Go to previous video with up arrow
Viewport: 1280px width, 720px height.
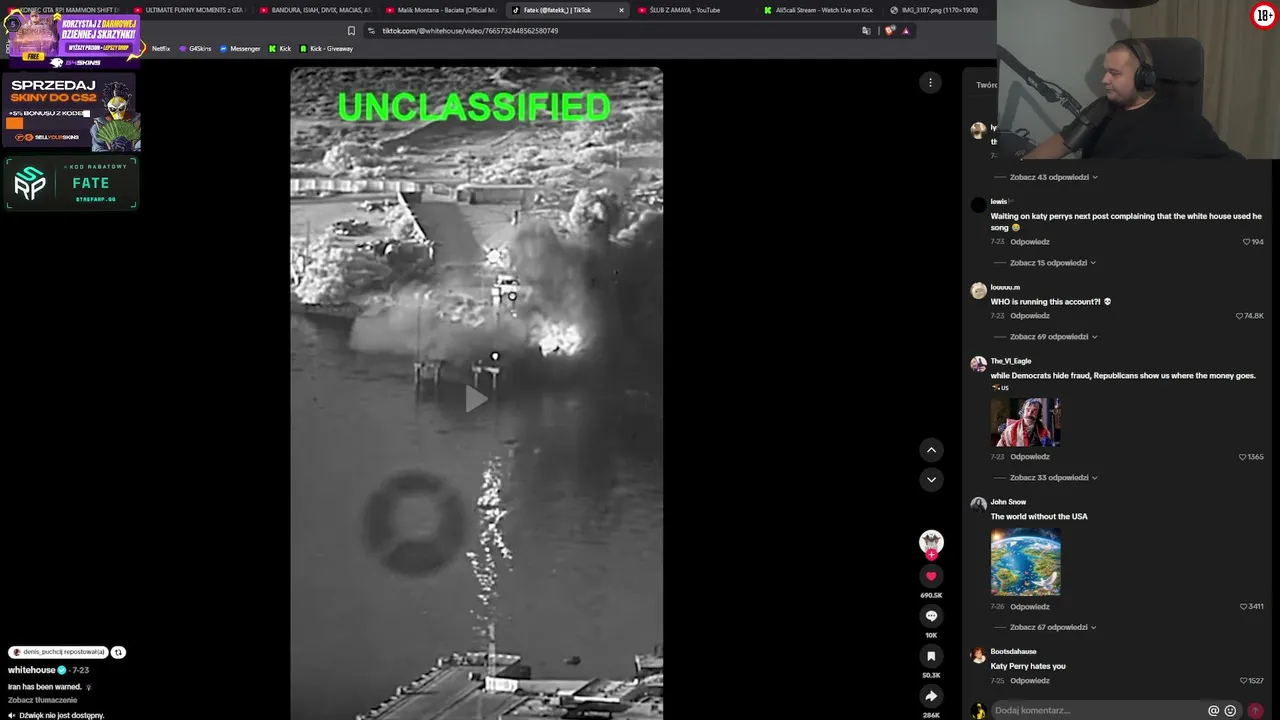click(931, 450)
